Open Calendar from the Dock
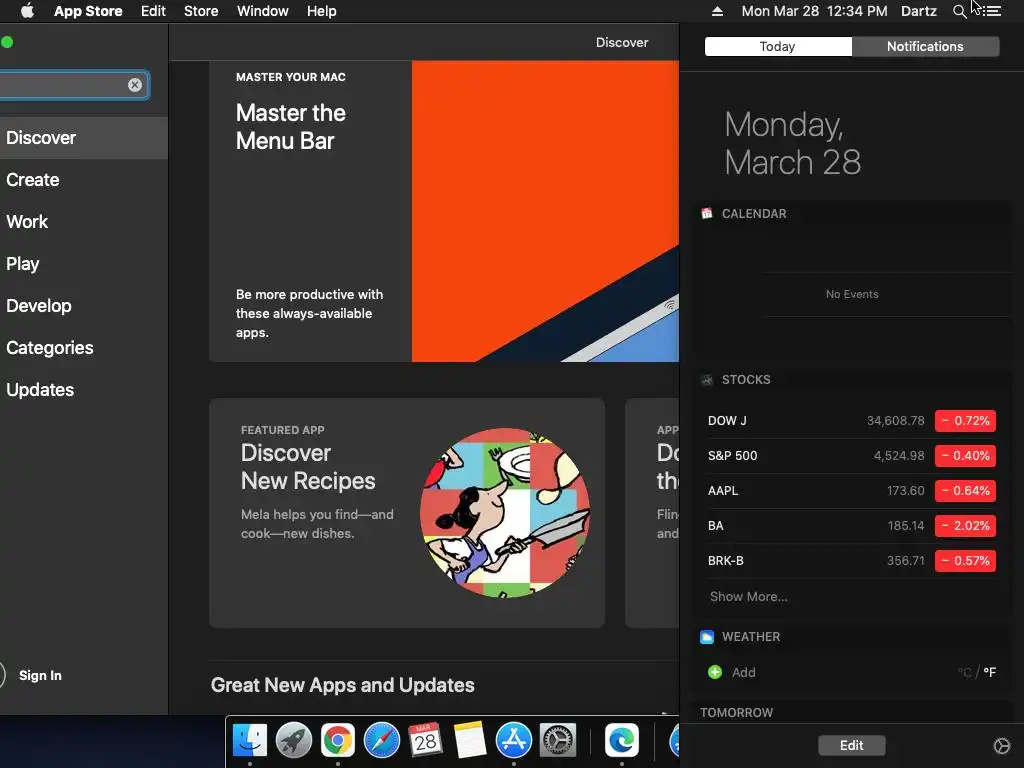The height and width of the screenshot is (768, 1024). click(425, 740)
